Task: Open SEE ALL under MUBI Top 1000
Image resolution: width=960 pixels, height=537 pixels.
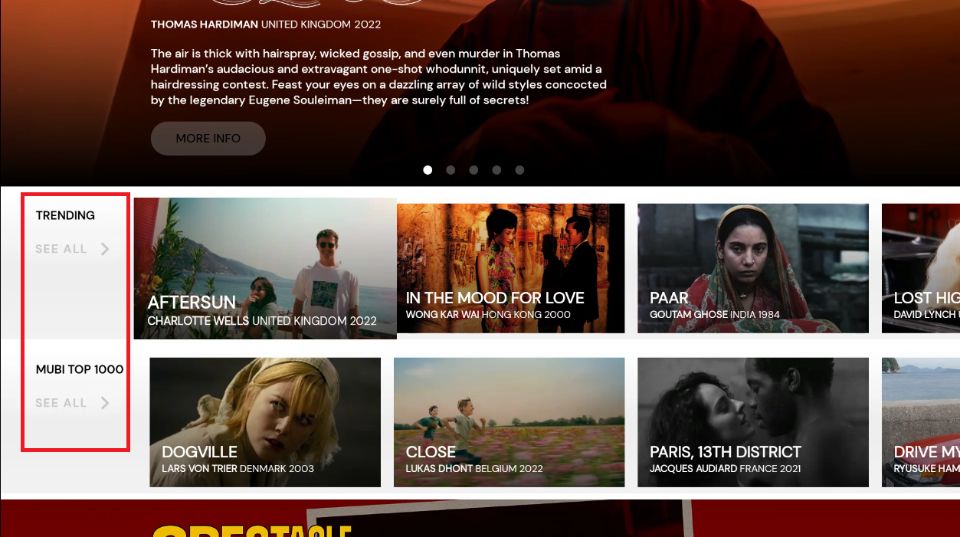Action: (61, 403)
